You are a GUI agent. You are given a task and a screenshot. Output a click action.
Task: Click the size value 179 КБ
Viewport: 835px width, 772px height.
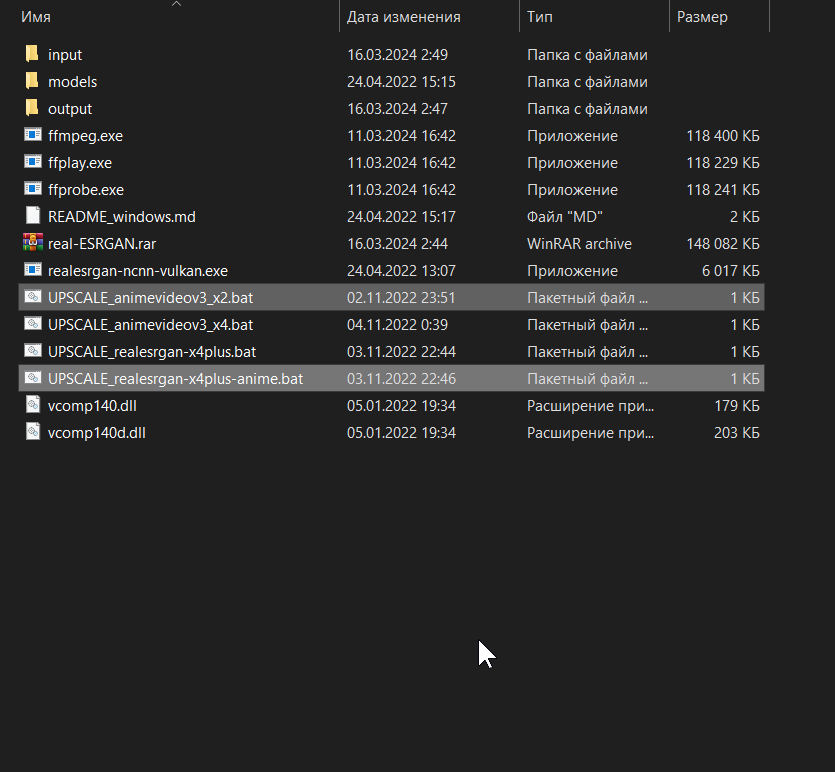pos(736,406)
